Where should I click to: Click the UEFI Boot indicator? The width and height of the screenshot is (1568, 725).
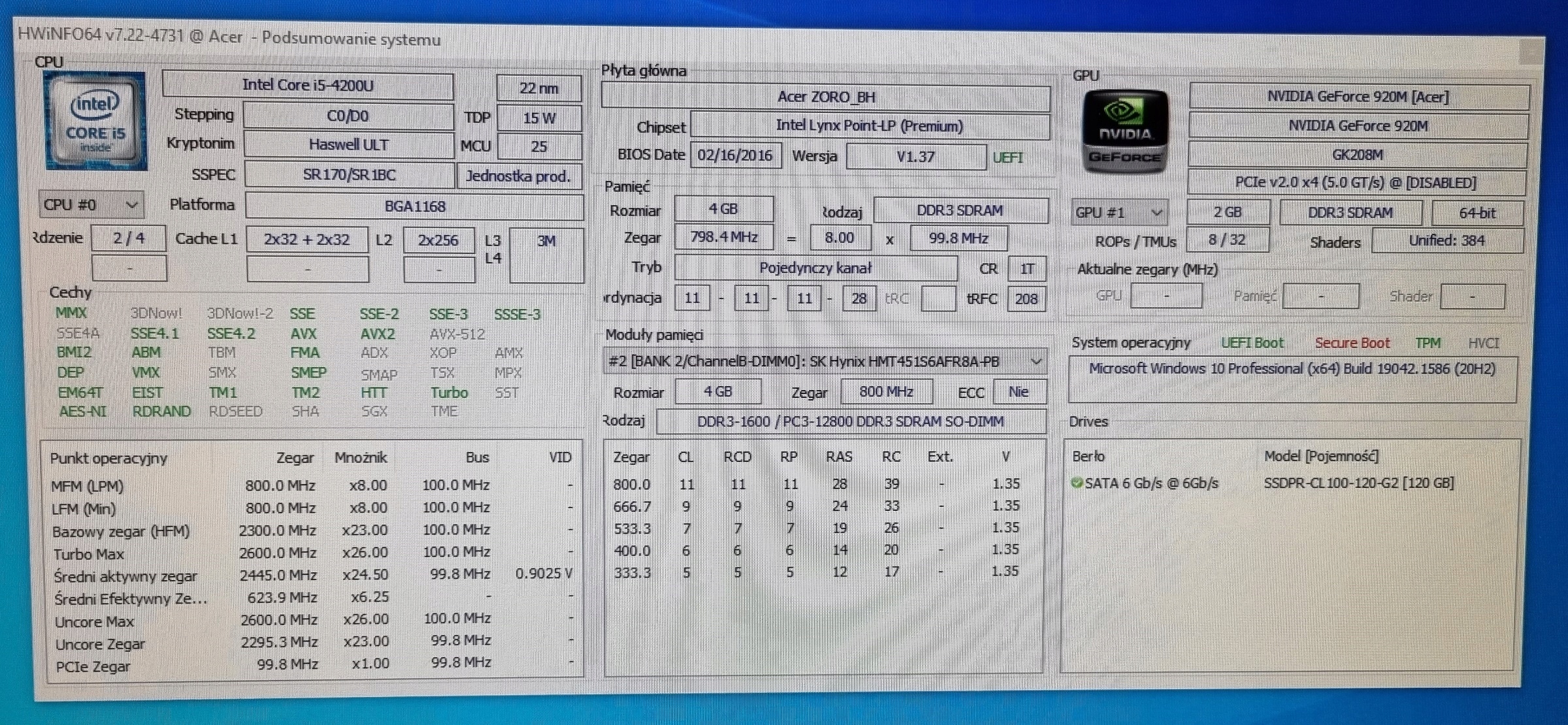1252,343
